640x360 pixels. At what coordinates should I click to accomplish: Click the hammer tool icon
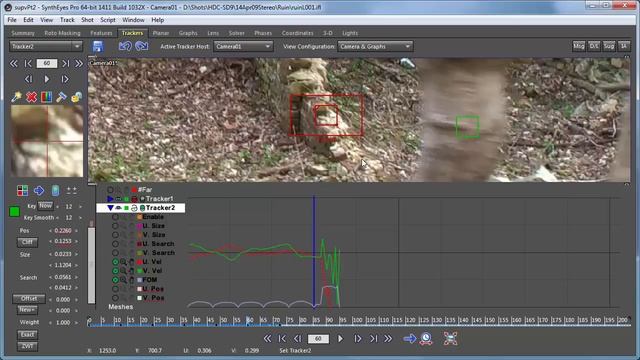[x=61, y=97]
